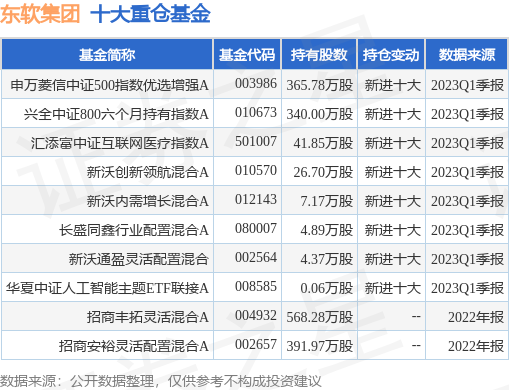Click the 东软集团 title text

(40, 14)
